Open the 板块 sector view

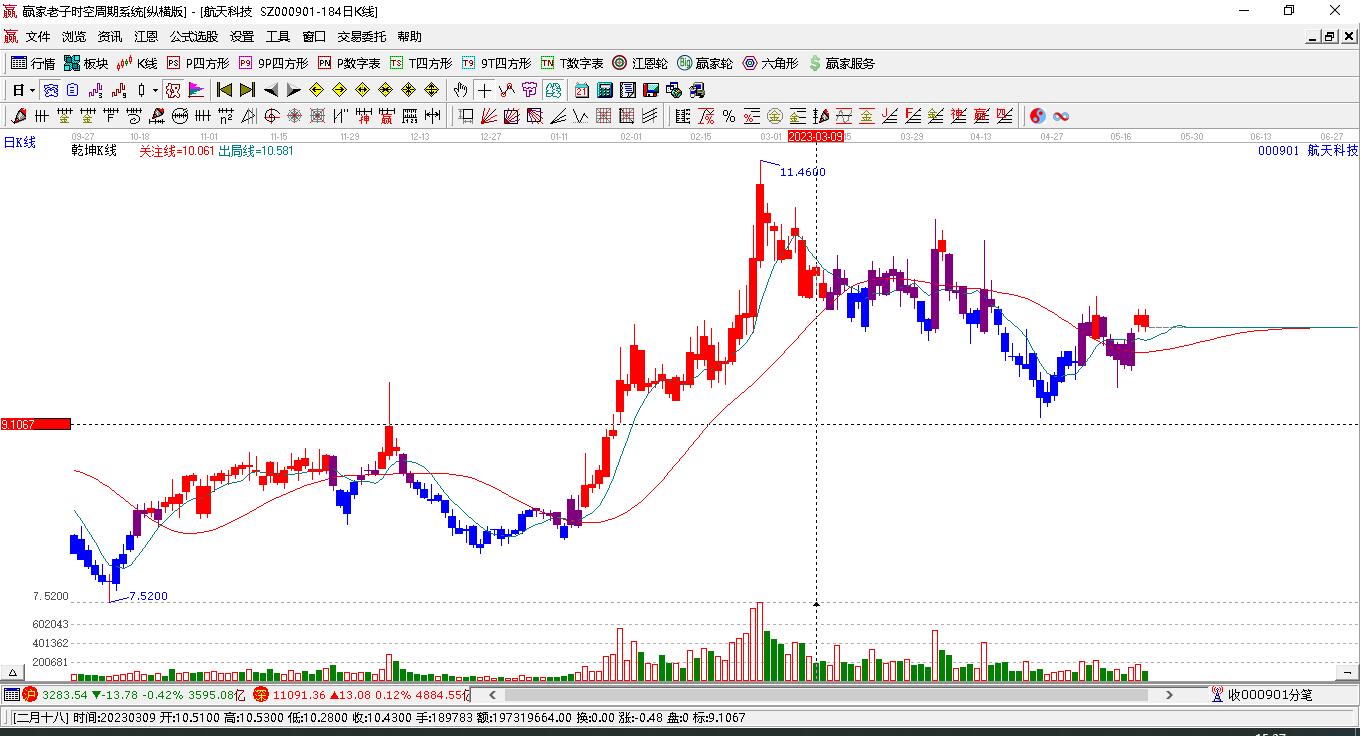click(86, 63)
